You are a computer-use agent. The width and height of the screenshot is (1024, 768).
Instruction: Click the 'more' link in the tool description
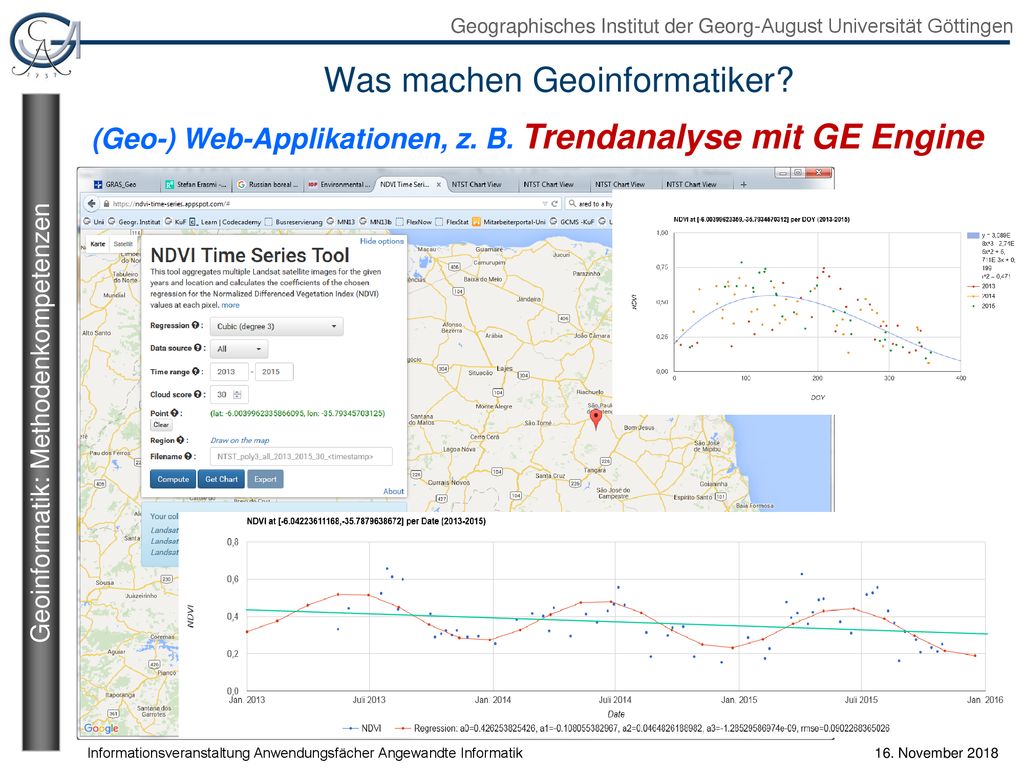coord(231,305)
